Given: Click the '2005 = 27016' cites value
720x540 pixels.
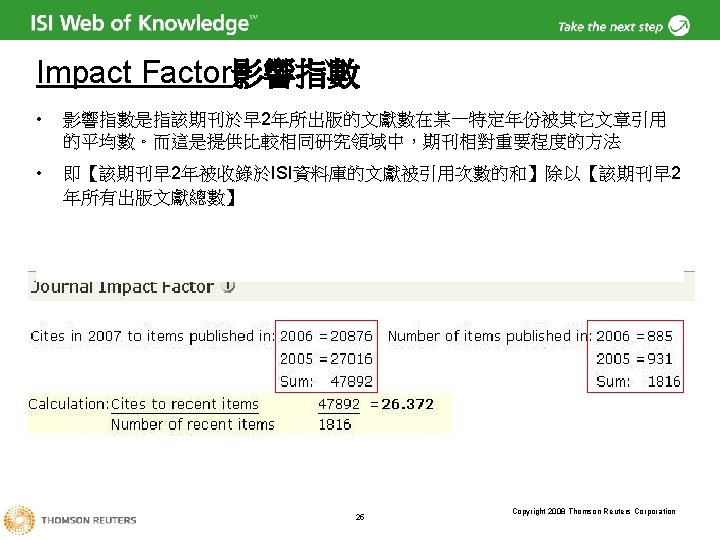Looking at the screenshot, I should 326,359.
